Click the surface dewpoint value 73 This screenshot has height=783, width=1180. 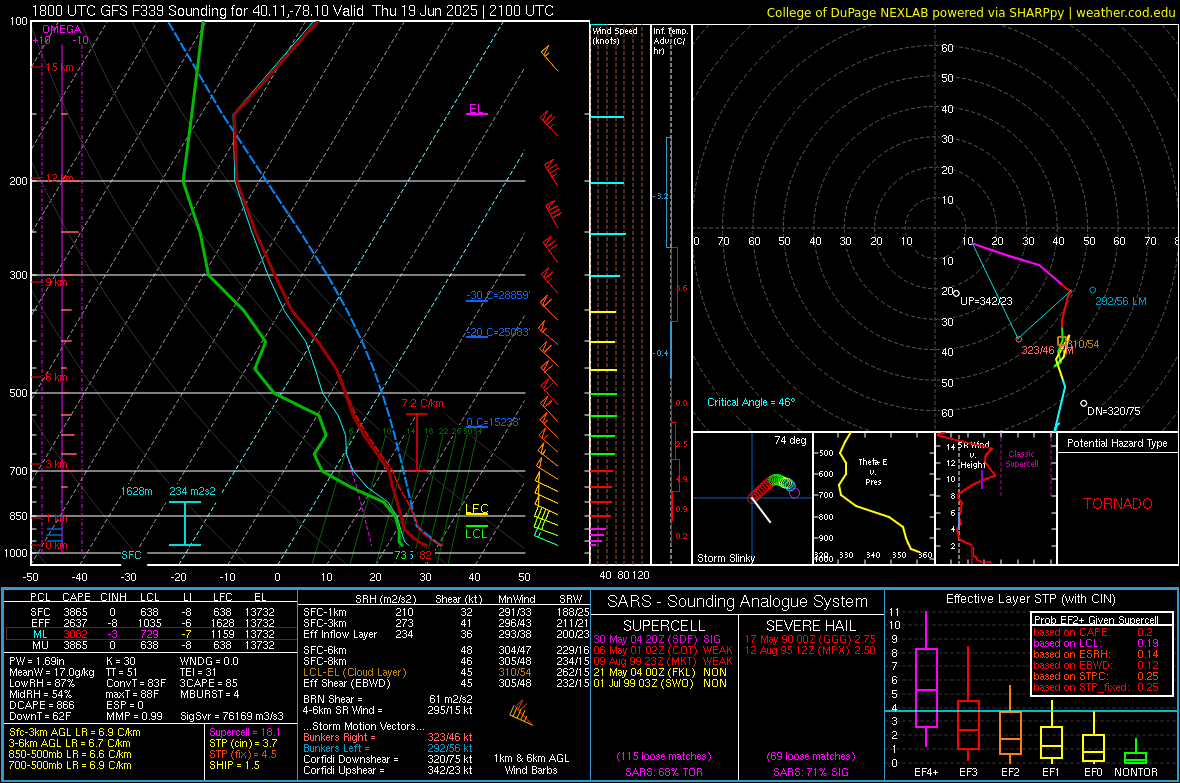pyautogui.click(x=400, y=555)
